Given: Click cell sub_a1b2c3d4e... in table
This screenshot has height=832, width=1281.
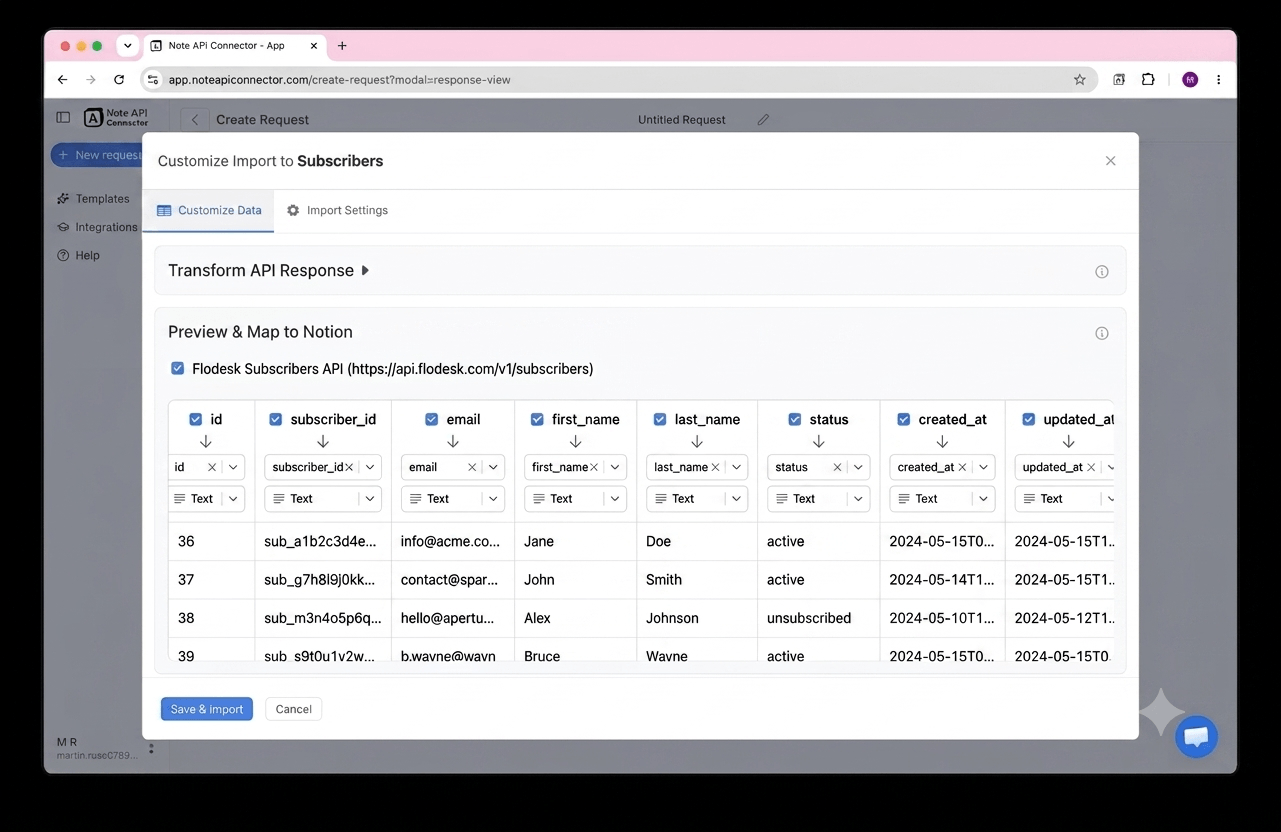Looking at the screenshot, I should [x=321, y=542].
